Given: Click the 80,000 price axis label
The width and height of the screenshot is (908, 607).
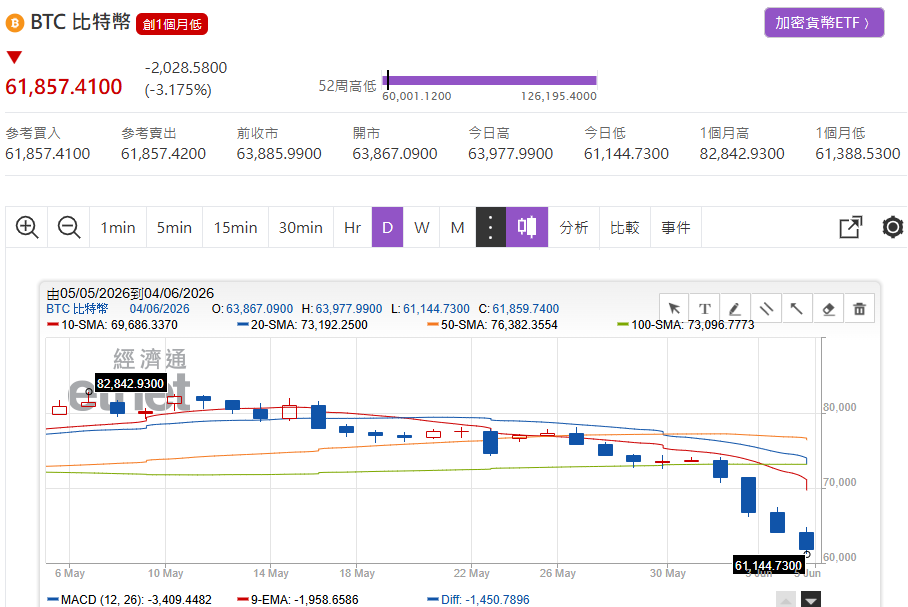Looking at the screenshot, I should tap(839, 407).
